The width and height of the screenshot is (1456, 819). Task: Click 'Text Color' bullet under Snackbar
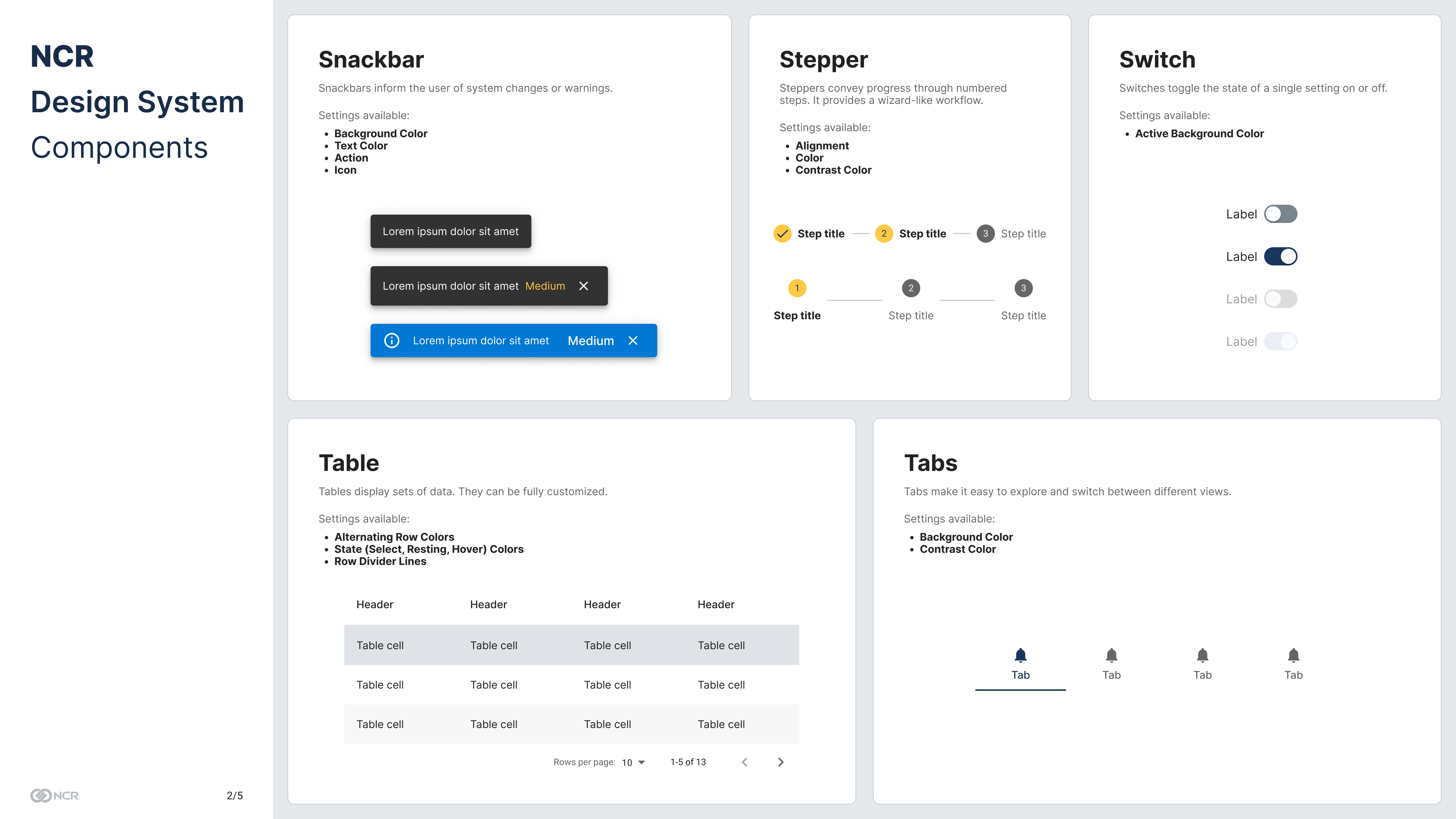(361, 146)
